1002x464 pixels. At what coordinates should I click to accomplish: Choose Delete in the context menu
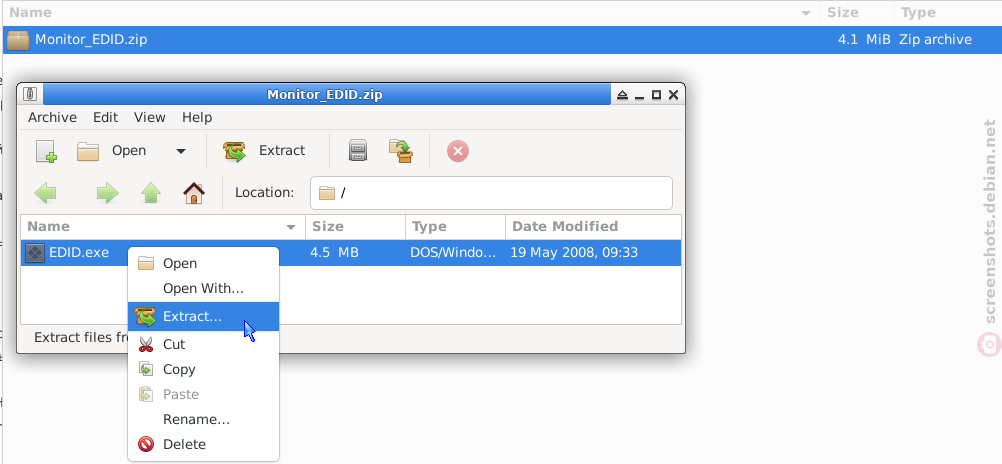(x=203, y=444)
